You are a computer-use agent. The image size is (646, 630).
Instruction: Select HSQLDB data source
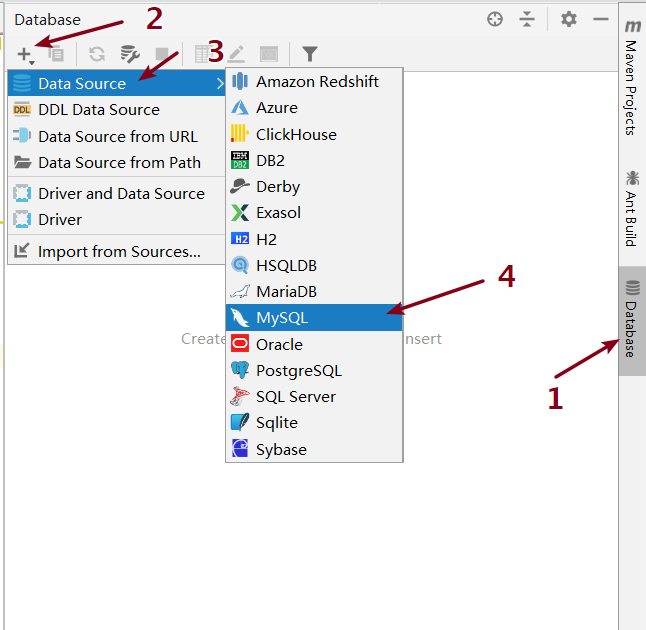click(x=314, y=265)
